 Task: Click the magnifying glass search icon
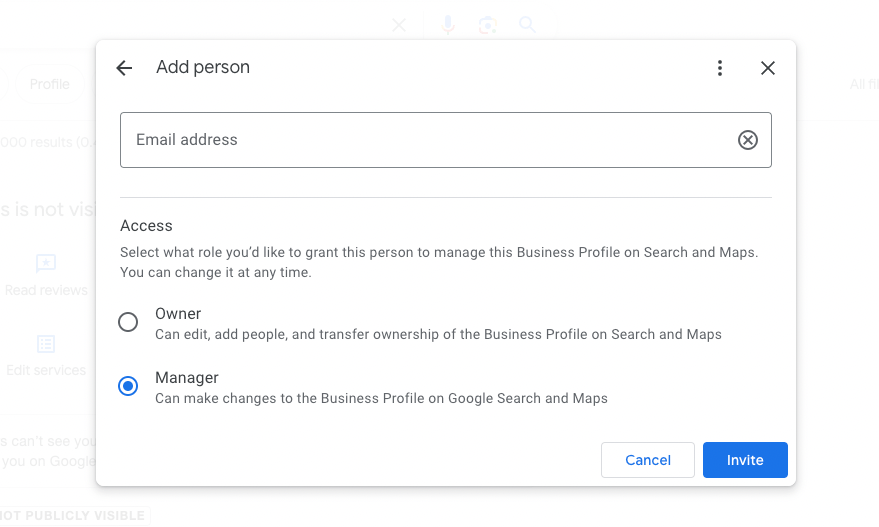[x=528, y=25]
